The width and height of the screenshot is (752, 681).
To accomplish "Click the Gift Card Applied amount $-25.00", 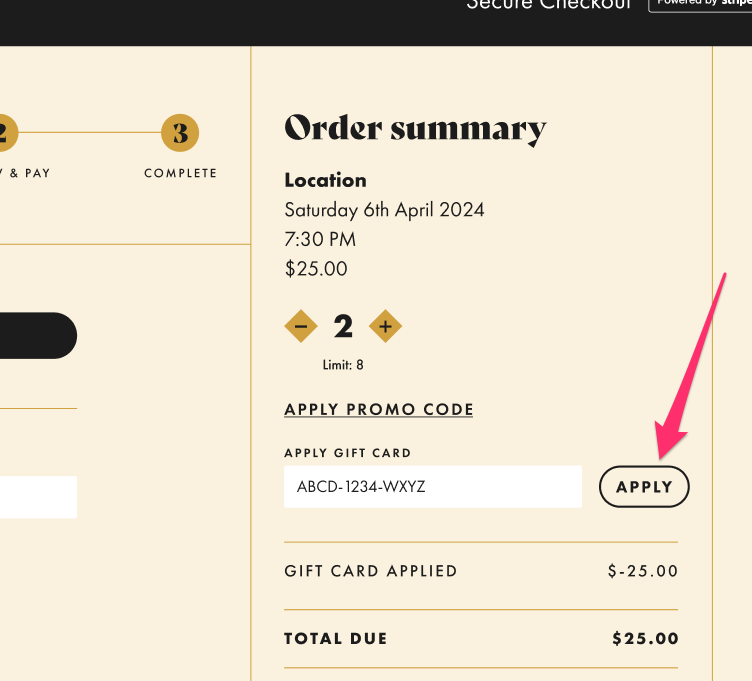I will (x=643, y=572).
